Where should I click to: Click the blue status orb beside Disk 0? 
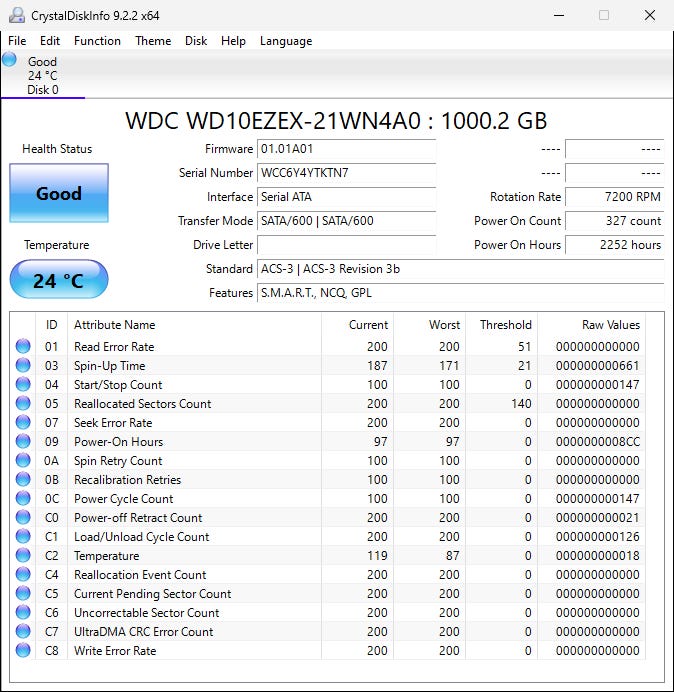pos(9,60)
